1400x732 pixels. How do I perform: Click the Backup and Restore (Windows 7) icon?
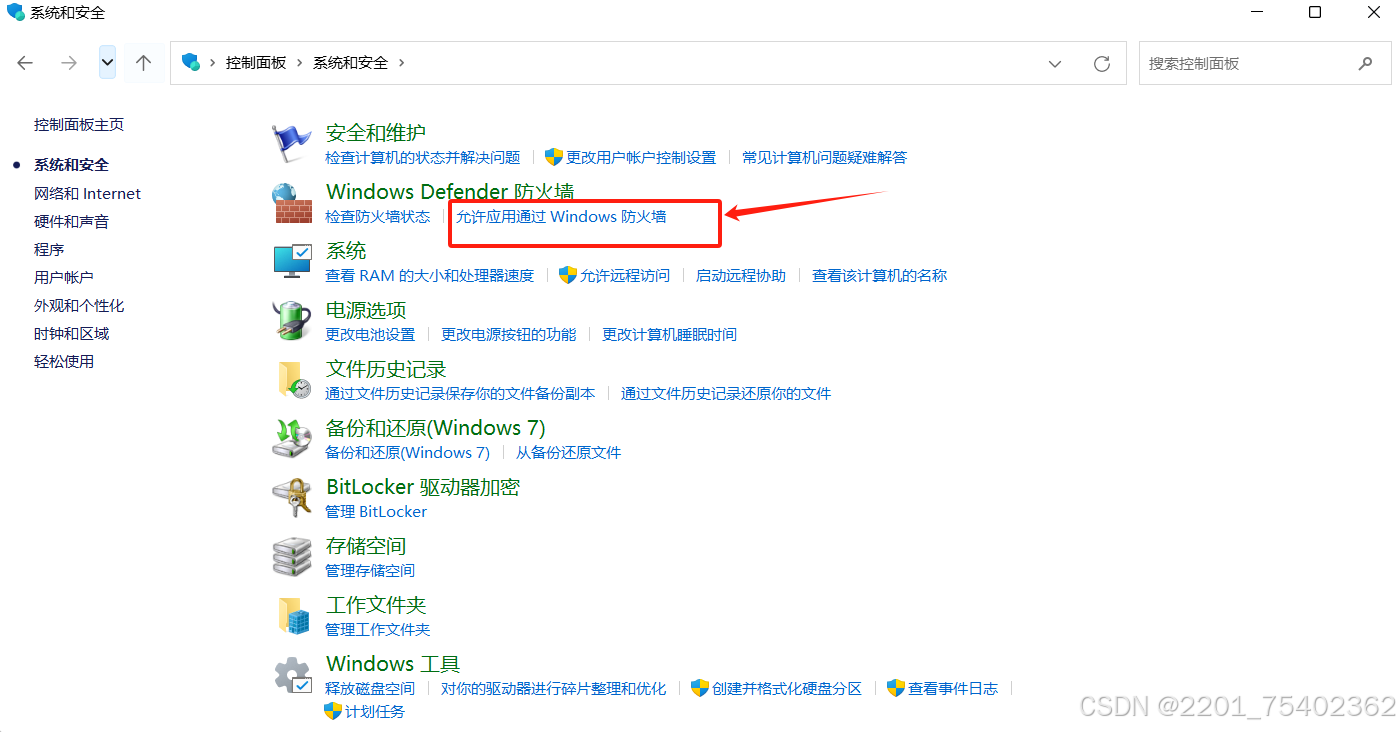(x=292, y=439)
